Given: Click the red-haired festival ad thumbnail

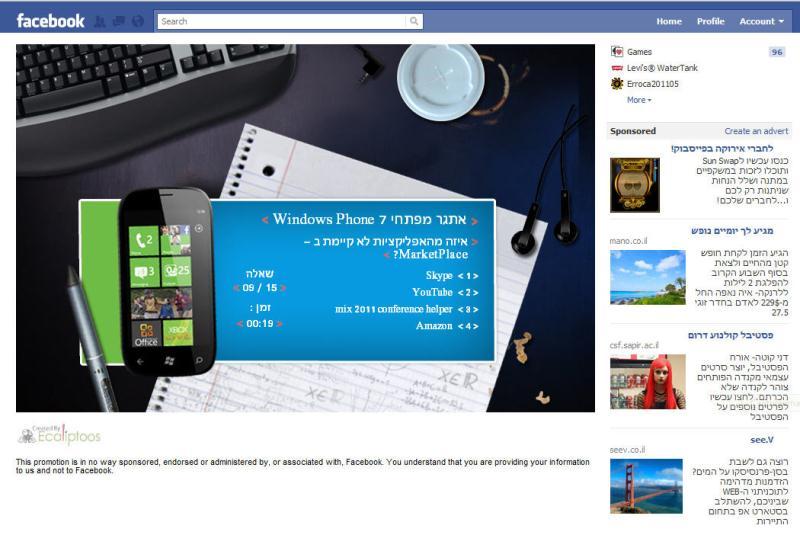Looking at the screenshot, I should [x=647, y=381].
